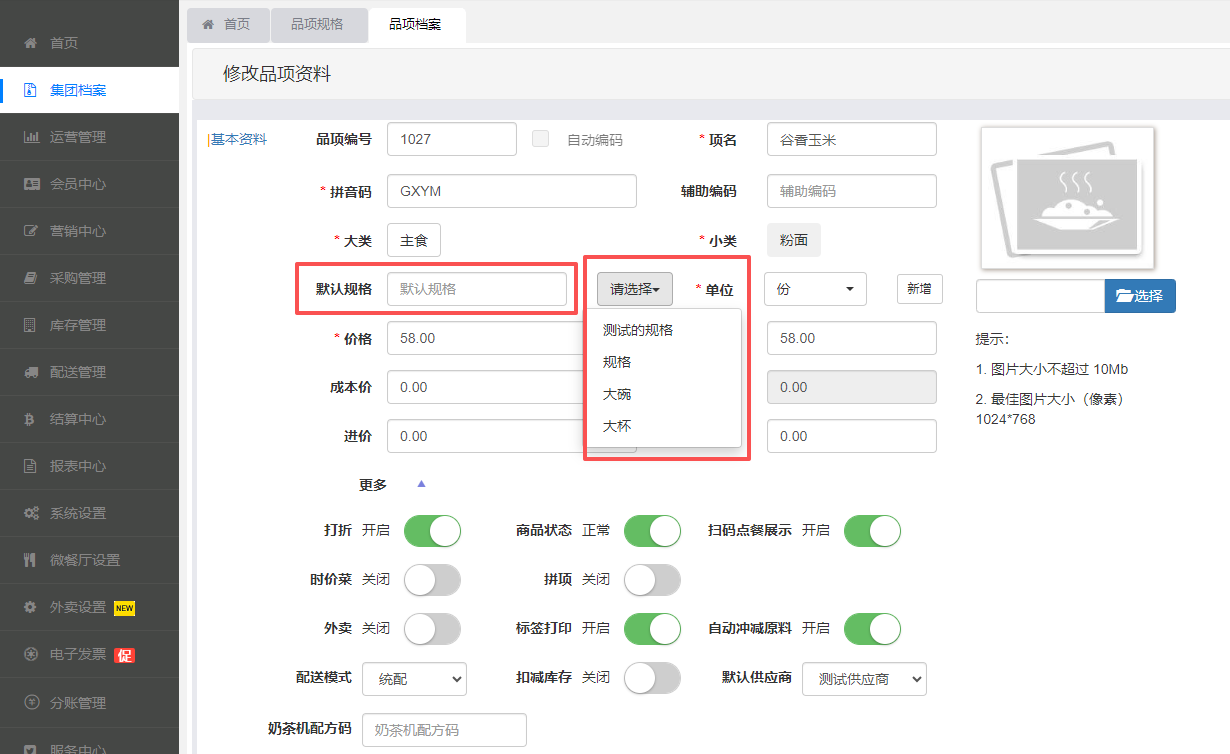This screenshot has height=754, width=1230.
Task: Open 配送管理 truck icon
Action: [30, 372]
